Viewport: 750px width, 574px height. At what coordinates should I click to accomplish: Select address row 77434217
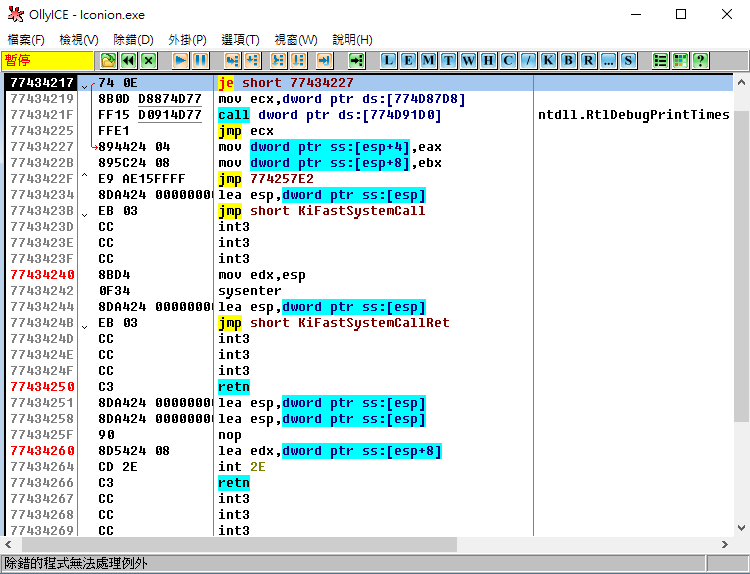pyautogui.click(x=42, y=83)
